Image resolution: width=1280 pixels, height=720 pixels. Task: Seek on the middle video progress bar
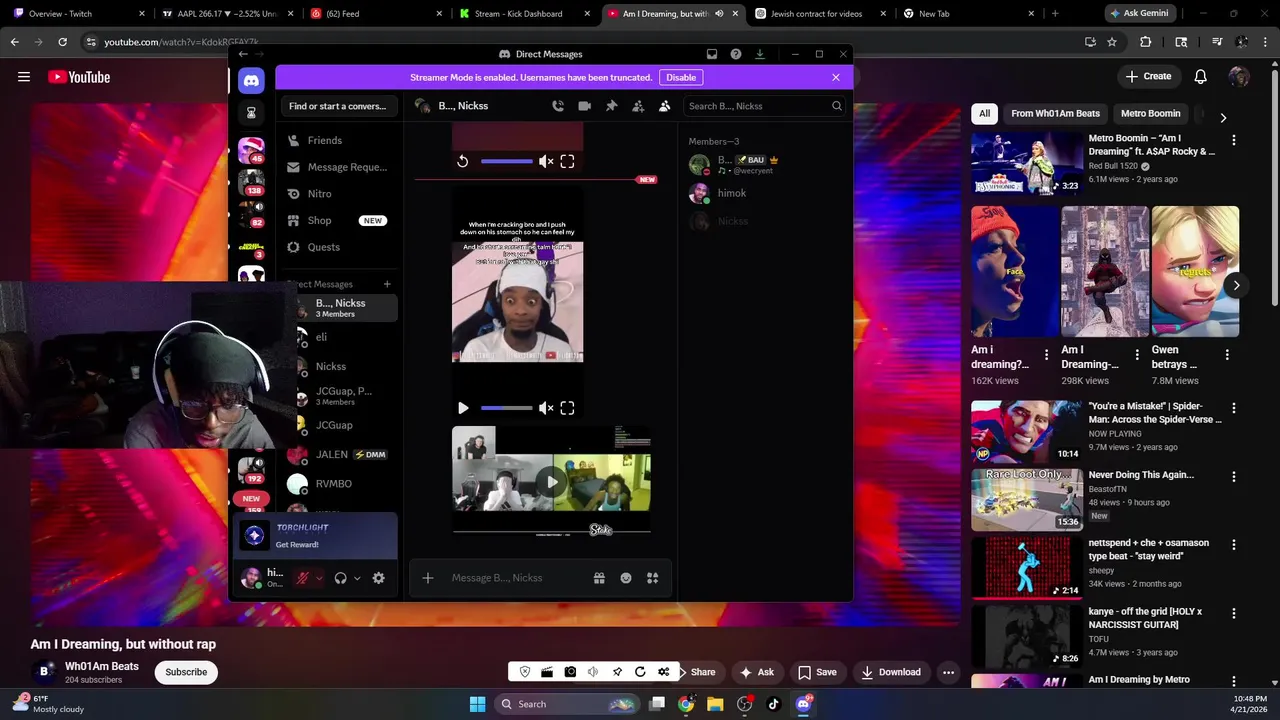[507, 408]
